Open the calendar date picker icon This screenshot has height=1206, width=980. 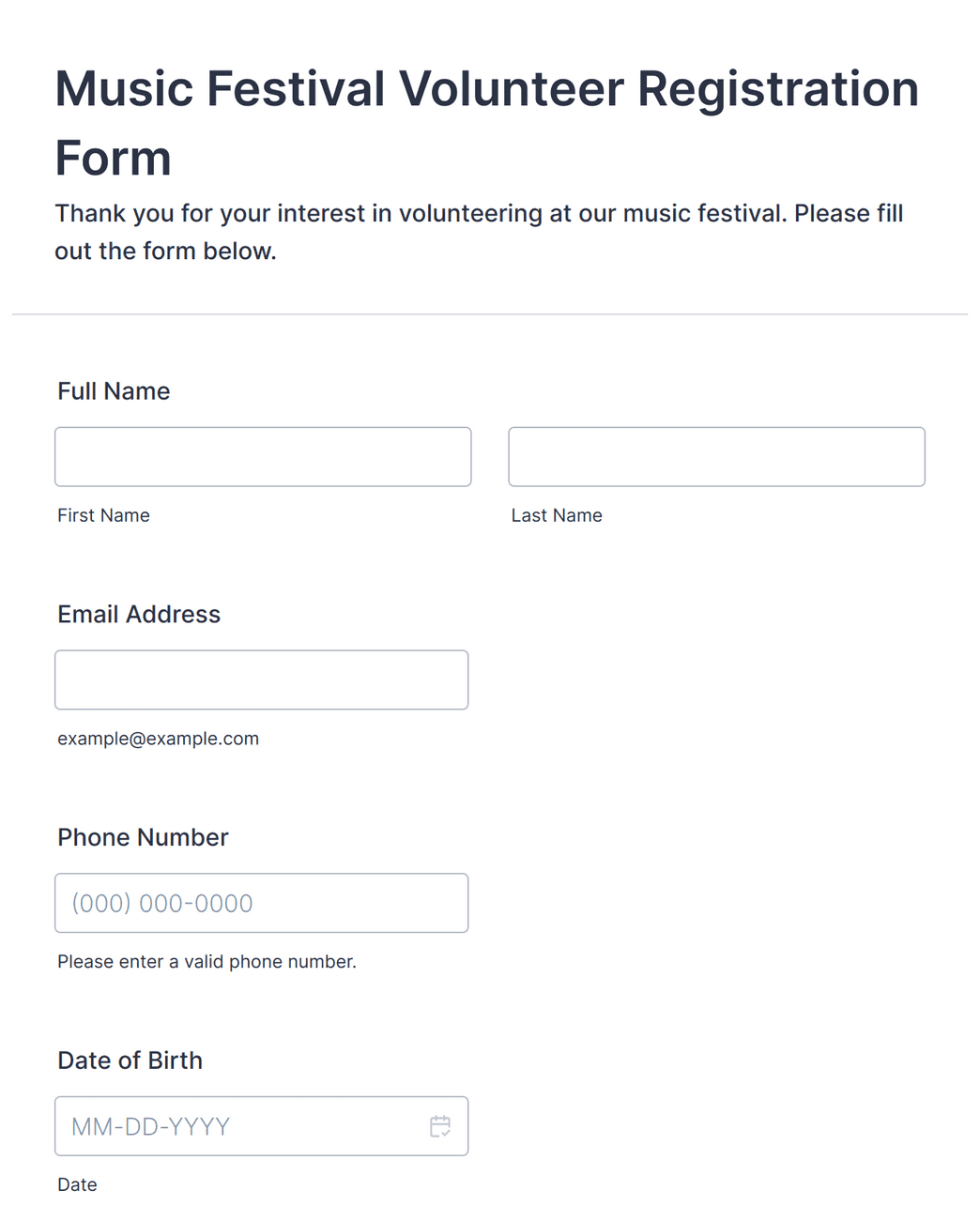(x=440, y=1126)
